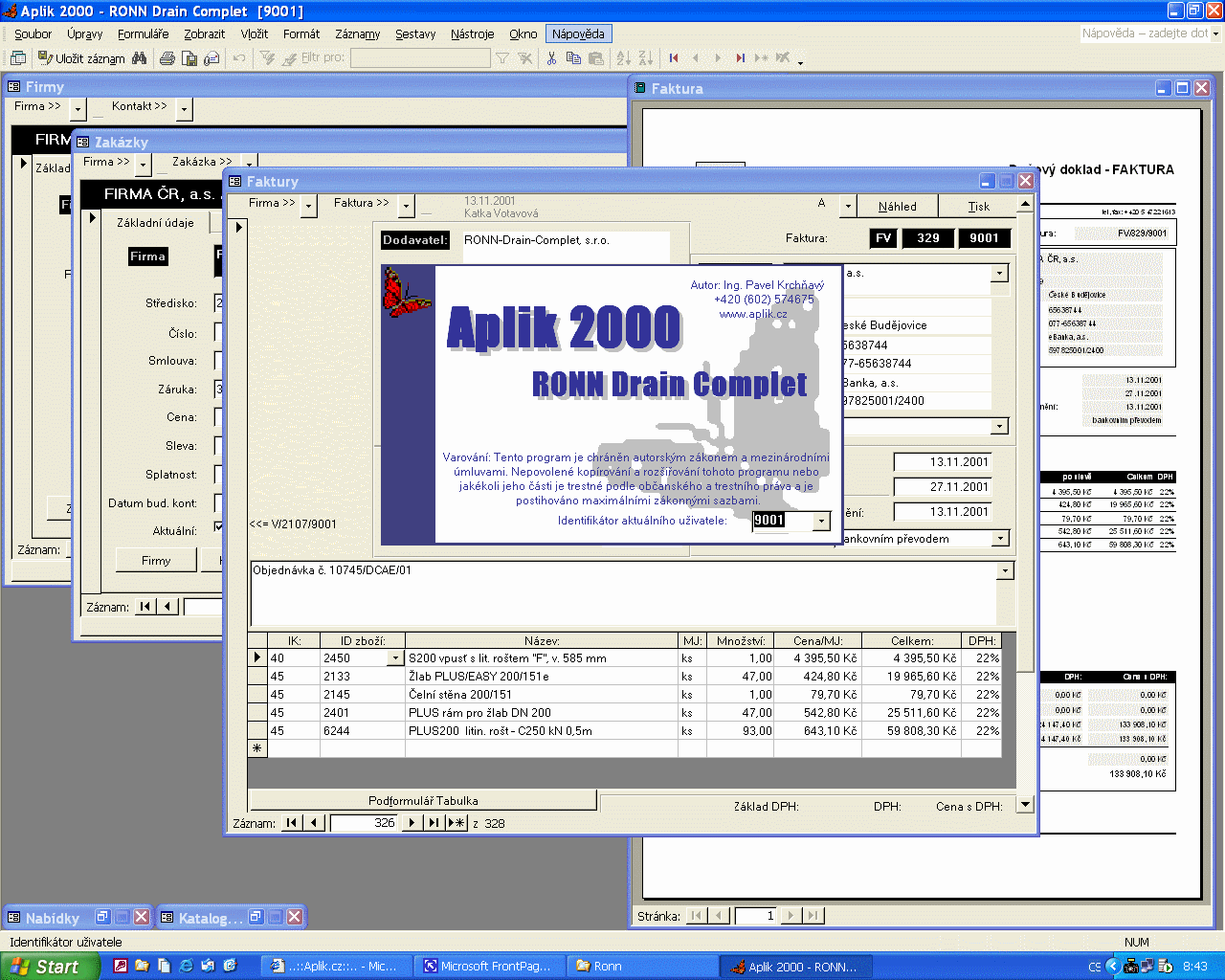Click the Copy icon in the toolbar
Image resolution: width=1225 pixels, height=980 pixels.
click(x=573, y=58)
